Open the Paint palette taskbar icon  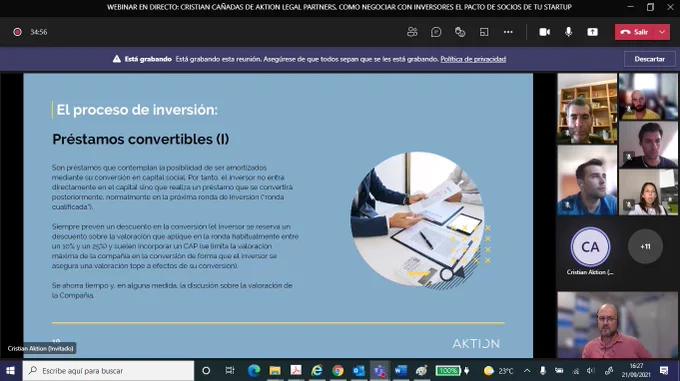pyautogui.click(x=422, y=371)
